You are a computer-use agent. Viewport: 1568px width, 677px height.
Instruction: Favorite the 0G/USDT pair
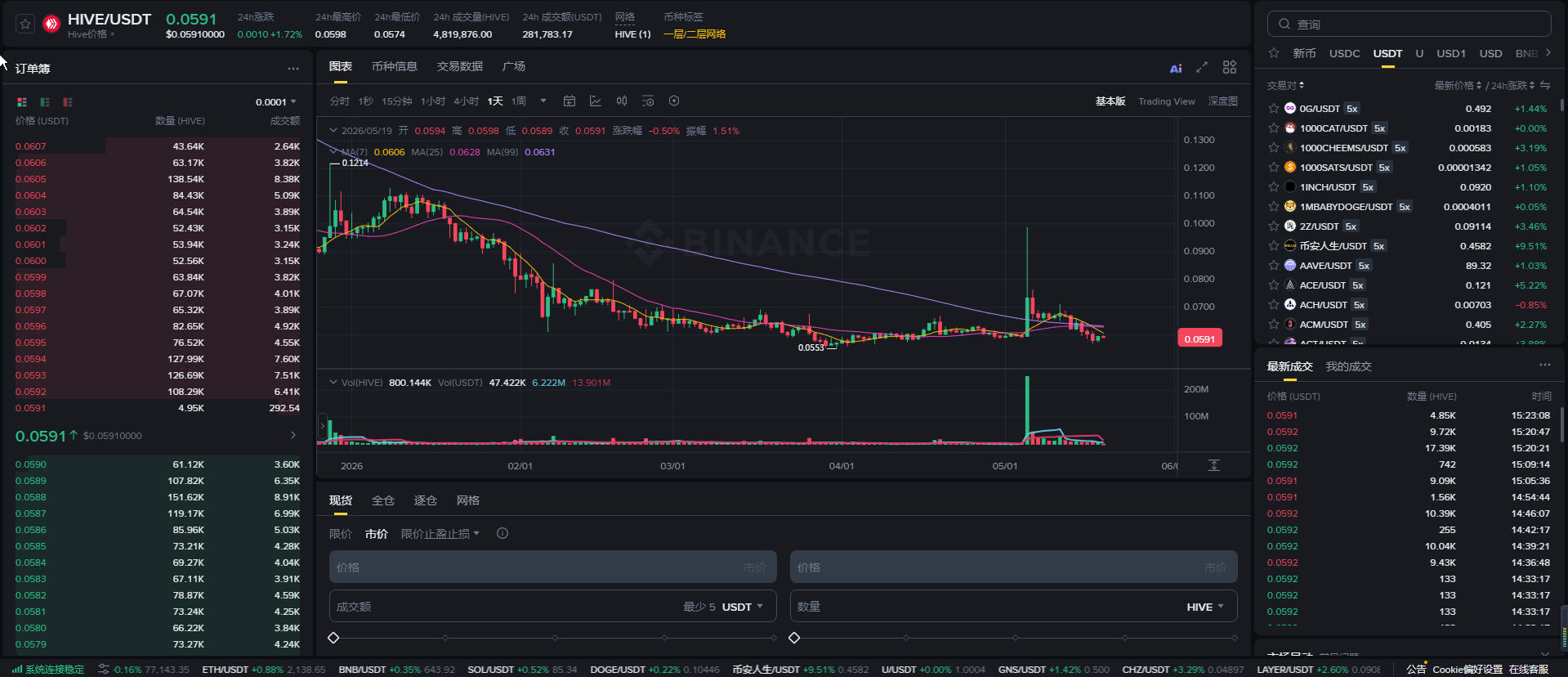(x=1274, y=108)
